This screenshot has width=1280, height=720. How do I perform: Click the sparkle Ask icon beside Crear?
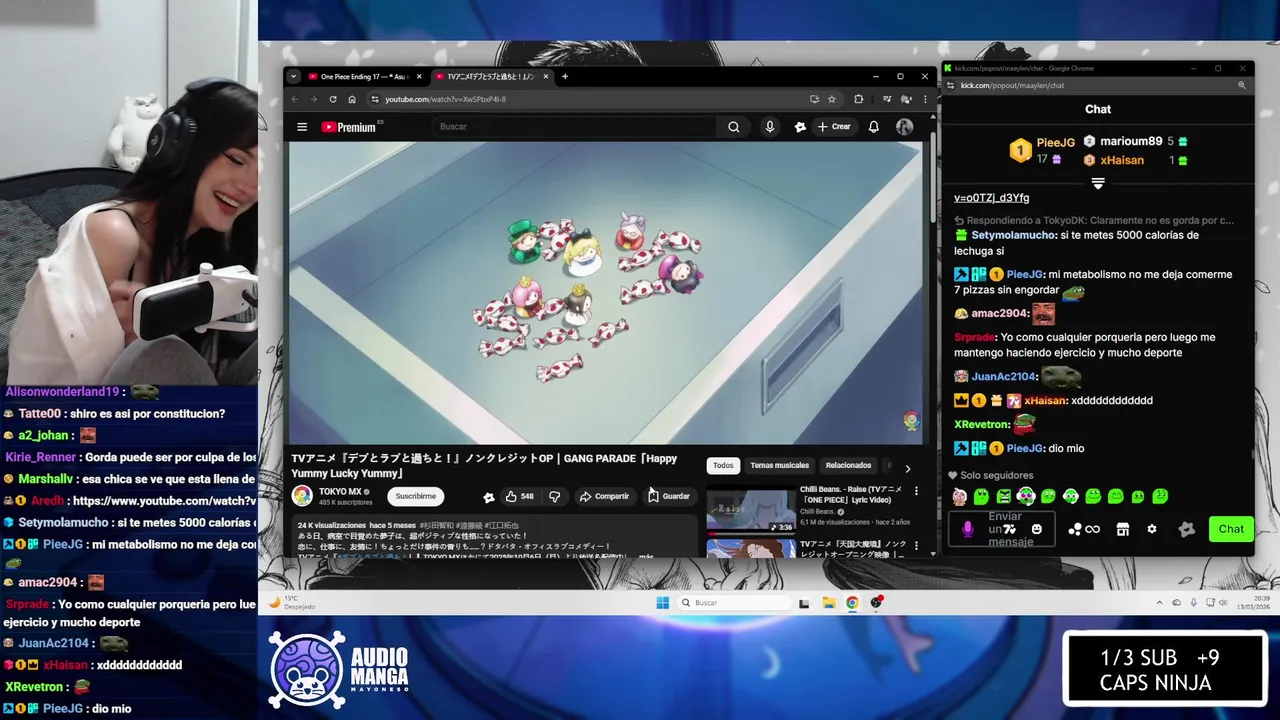tap(800, 127)
